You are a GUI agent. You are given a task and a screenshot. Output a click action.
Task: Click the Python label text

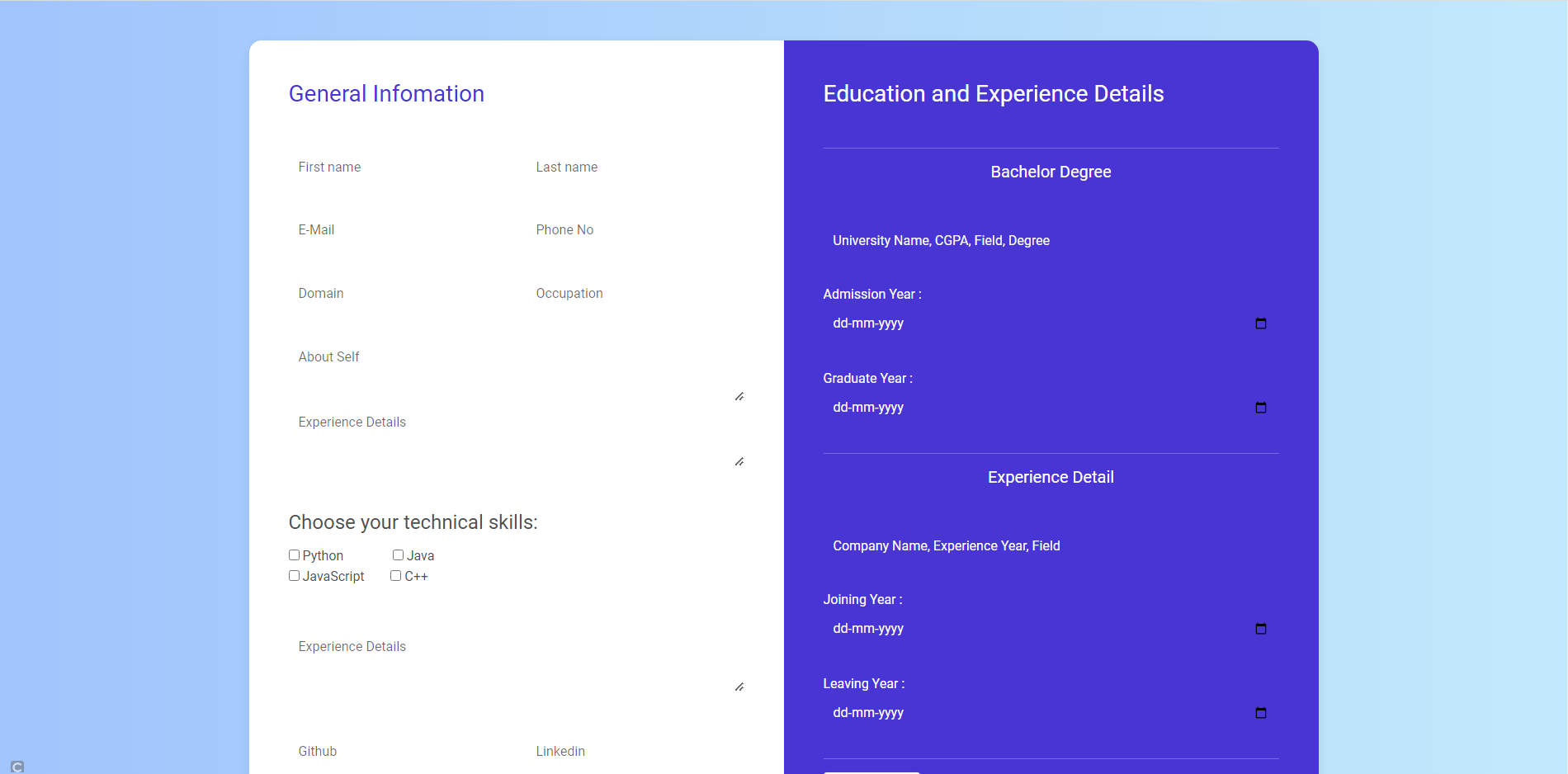click(x=323, y=556)
